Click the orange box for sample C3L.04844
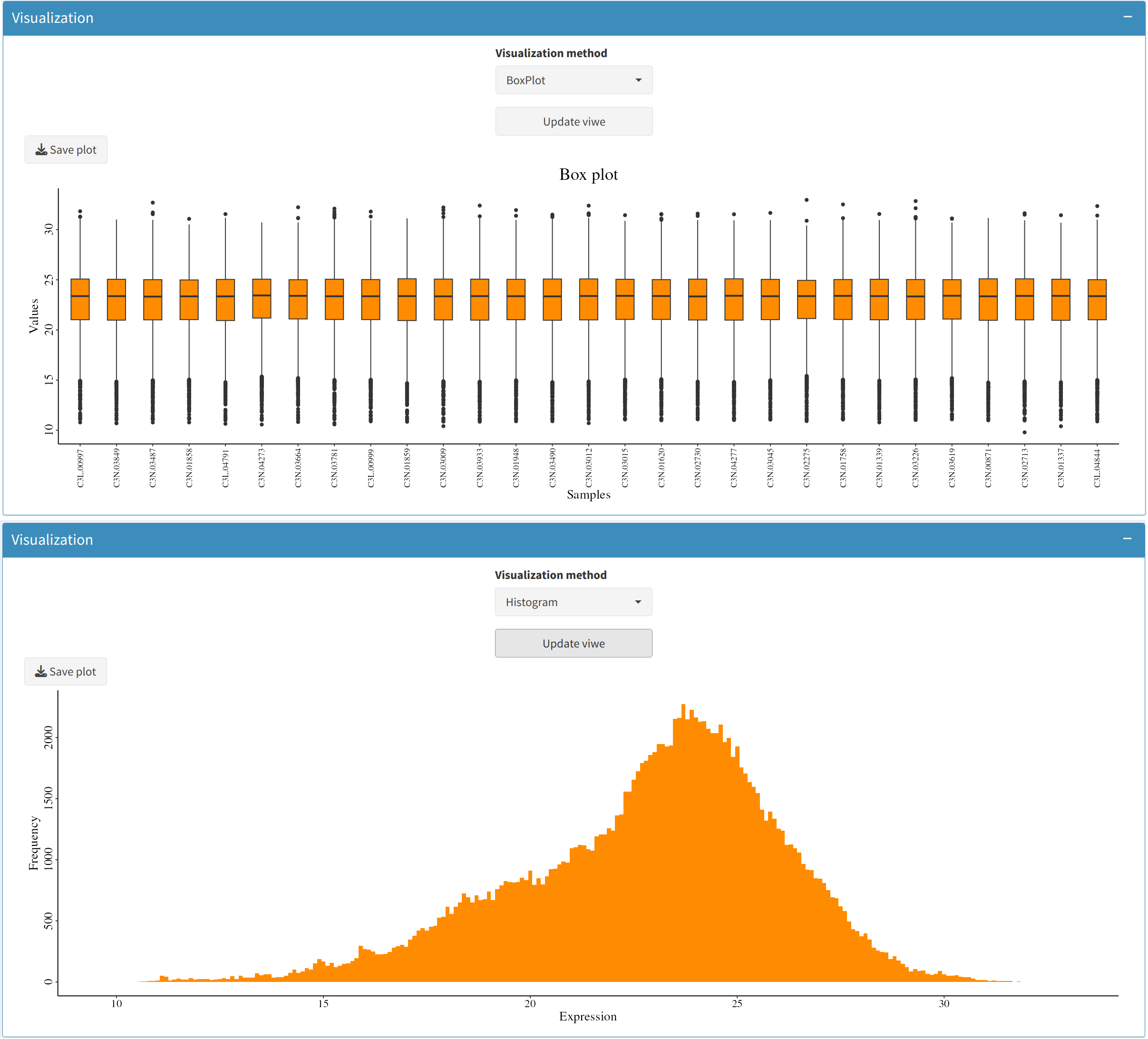 [x=1097, y=300]
